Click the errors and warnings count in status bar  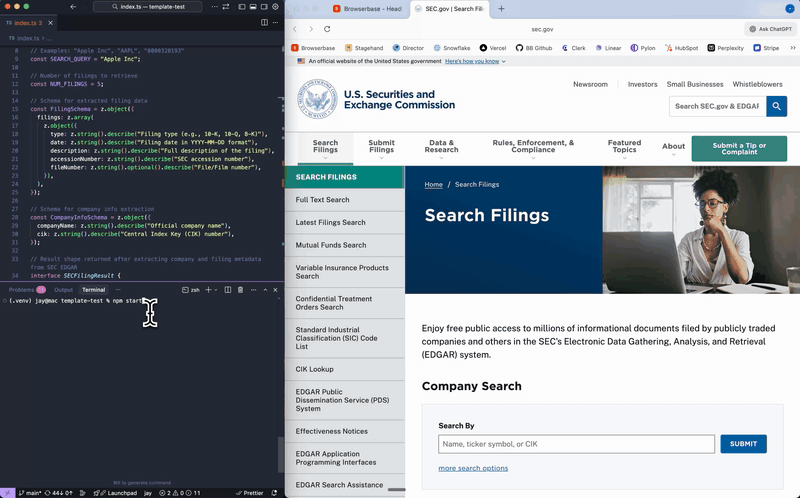coord(180,493)
